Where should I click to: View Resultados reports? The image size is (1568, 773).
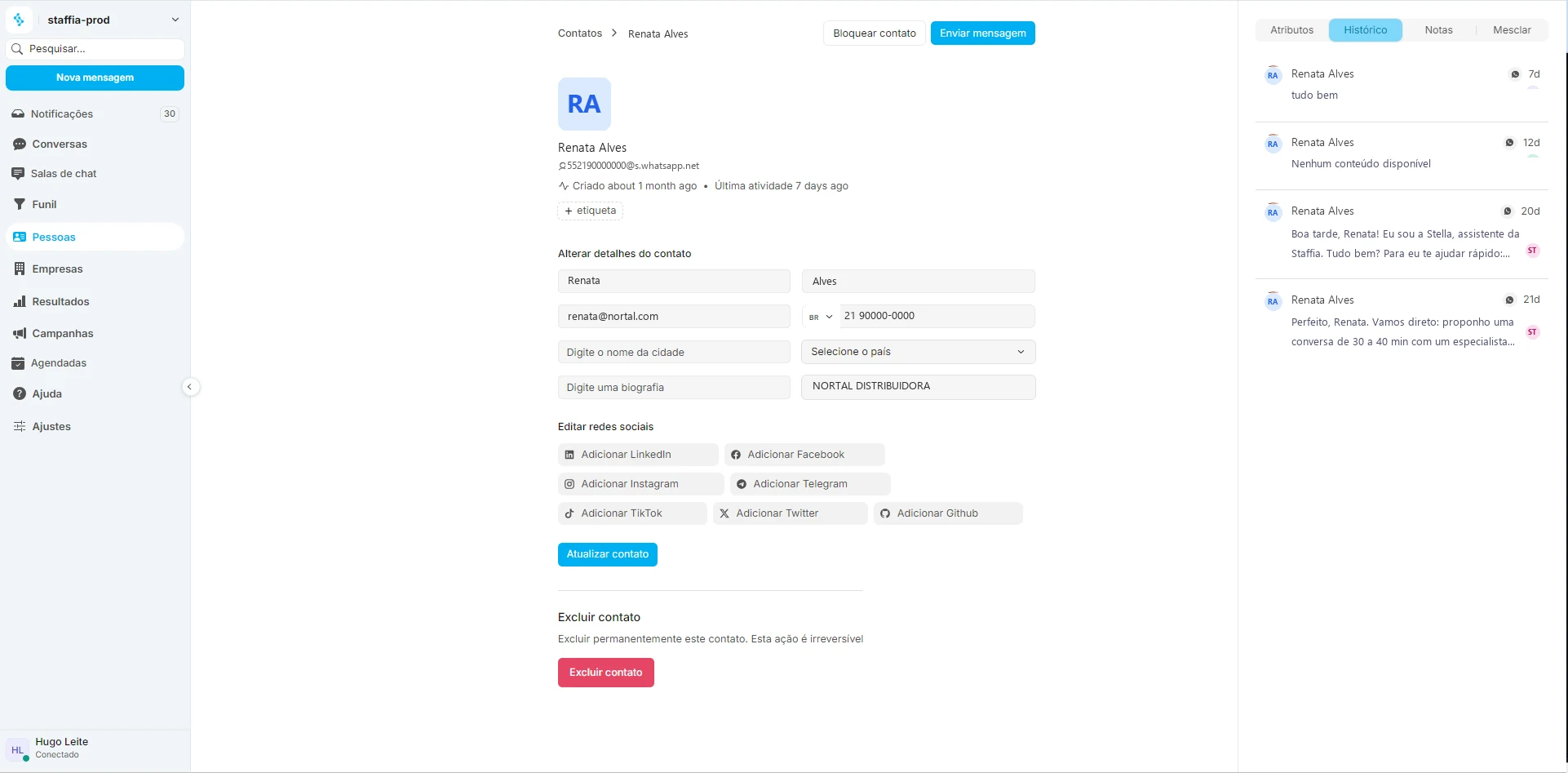tap(95, 302)
